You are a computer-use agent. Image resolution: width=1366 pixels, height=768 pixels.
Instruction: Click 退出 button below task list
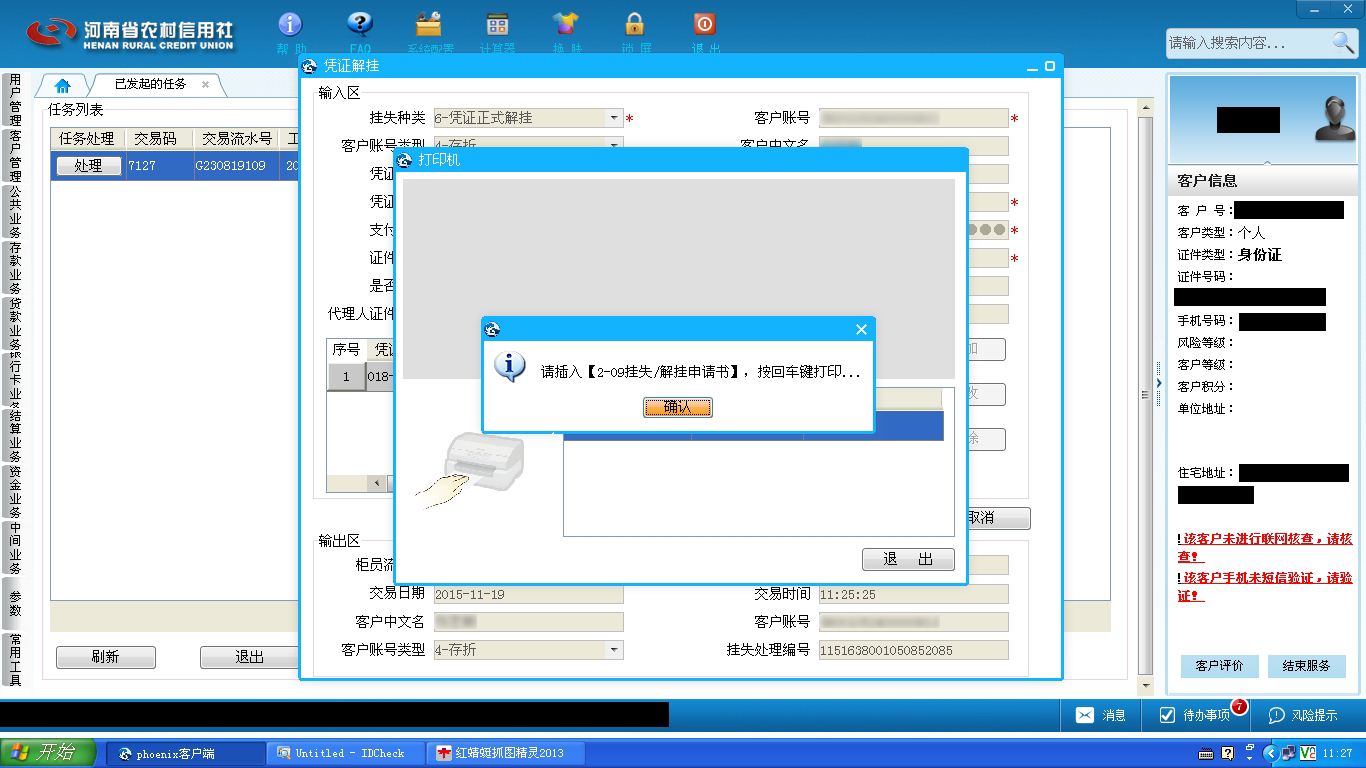pos(249,657)
